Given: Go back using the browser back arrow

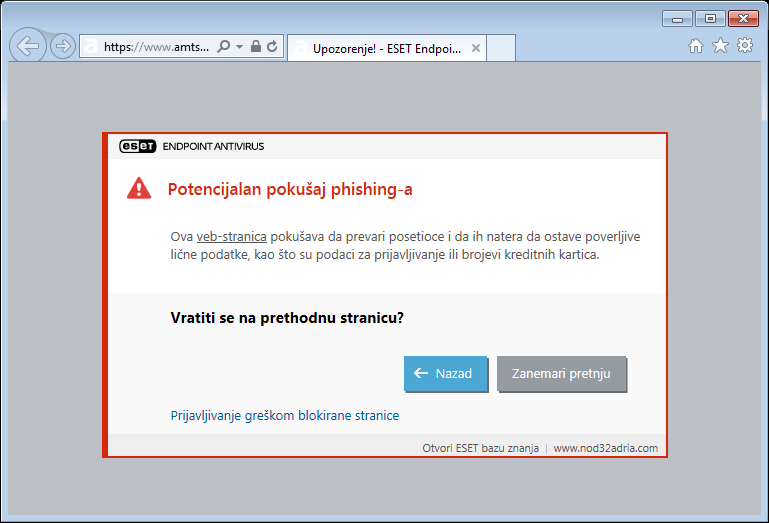Looking at the screenshot, I should coord(28,46).
